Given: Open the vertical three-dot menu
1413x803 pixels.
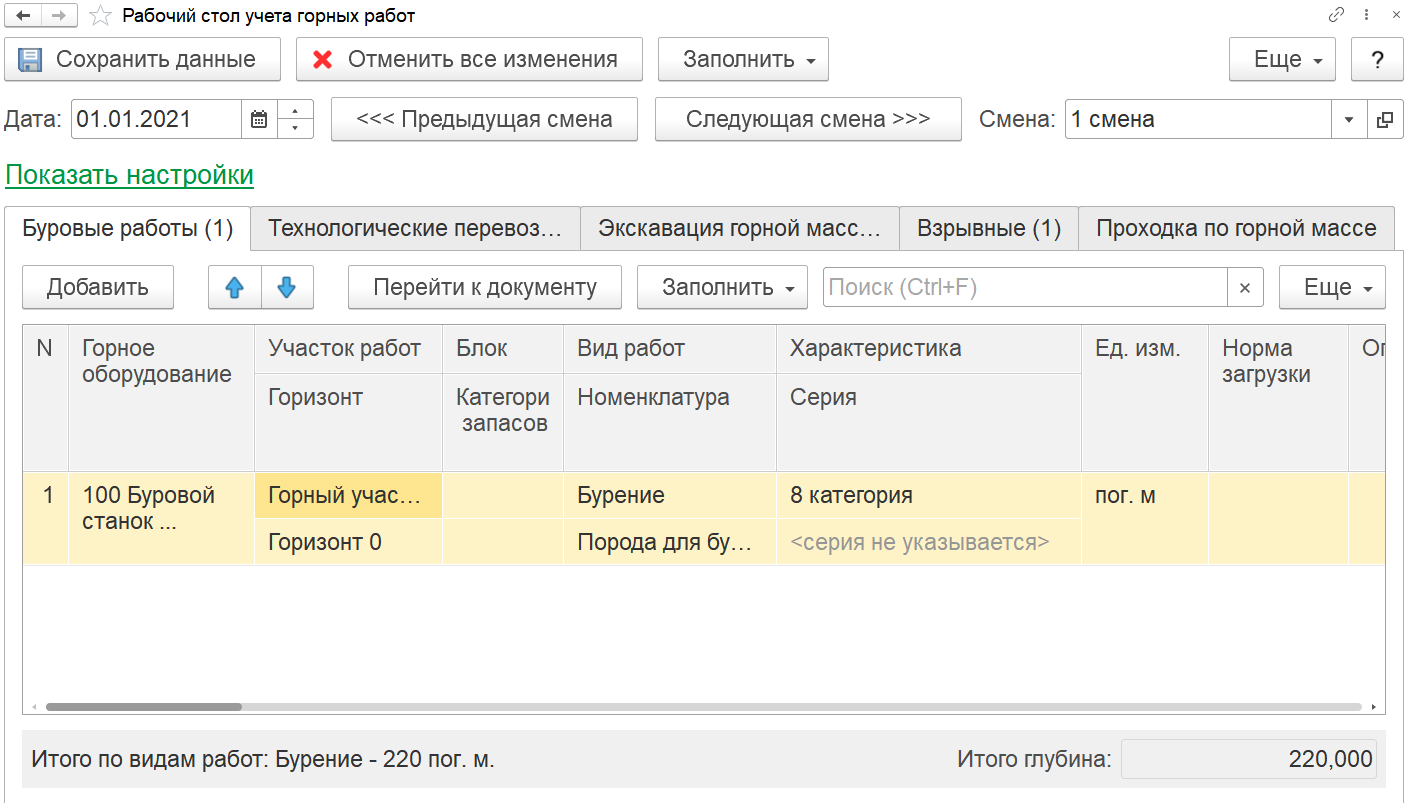Looking at the screenshot, I should 1366,16.
